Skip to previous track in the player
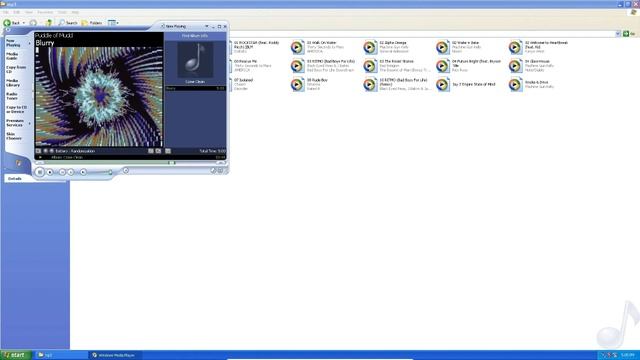 (62, 172)
